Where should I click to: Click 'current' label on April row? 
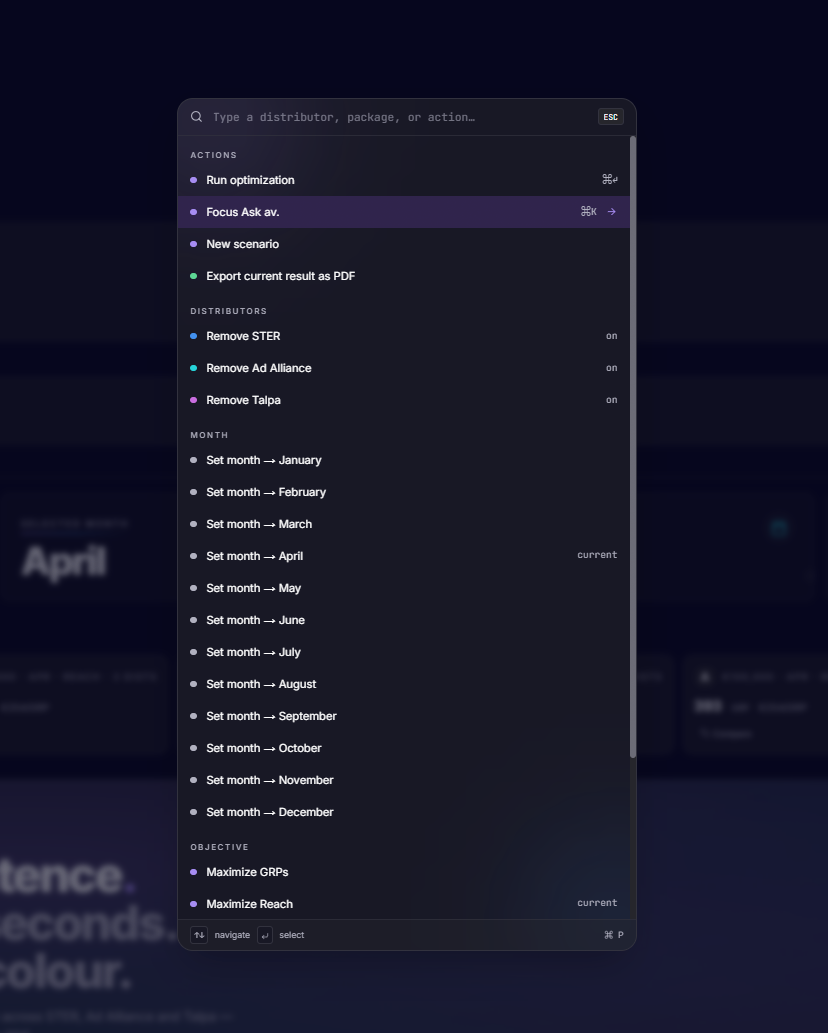(x=597, y=555)
